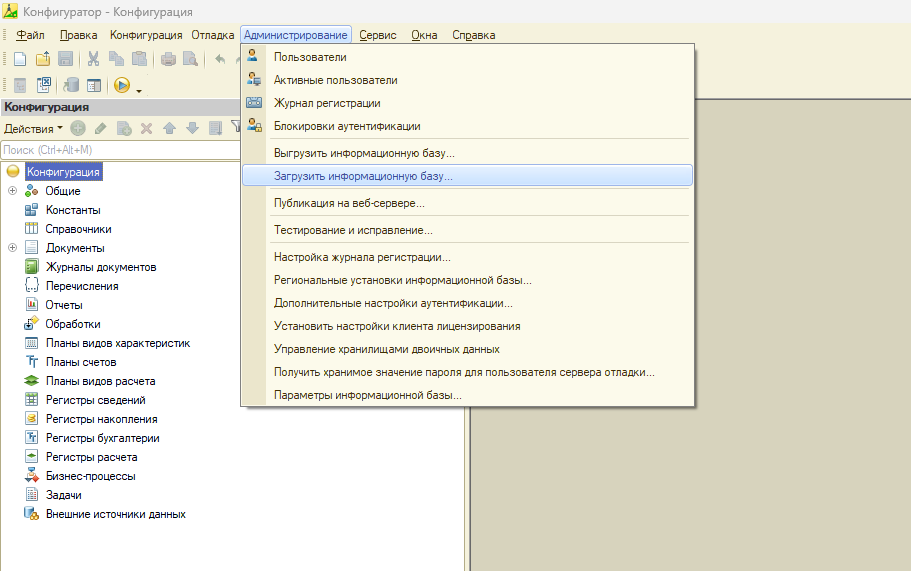Click the copy-add object icon in Configuration panel
This screenshot has width=911, height=571.
tap(124, 128)
